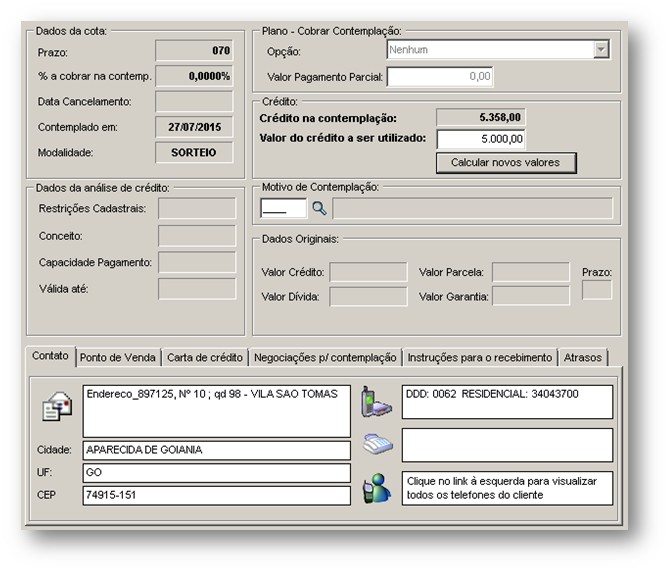This screenshot has width=670, height=572.
Task: Click the Opção combo box showing Nenhum
Action: [498, 50]
